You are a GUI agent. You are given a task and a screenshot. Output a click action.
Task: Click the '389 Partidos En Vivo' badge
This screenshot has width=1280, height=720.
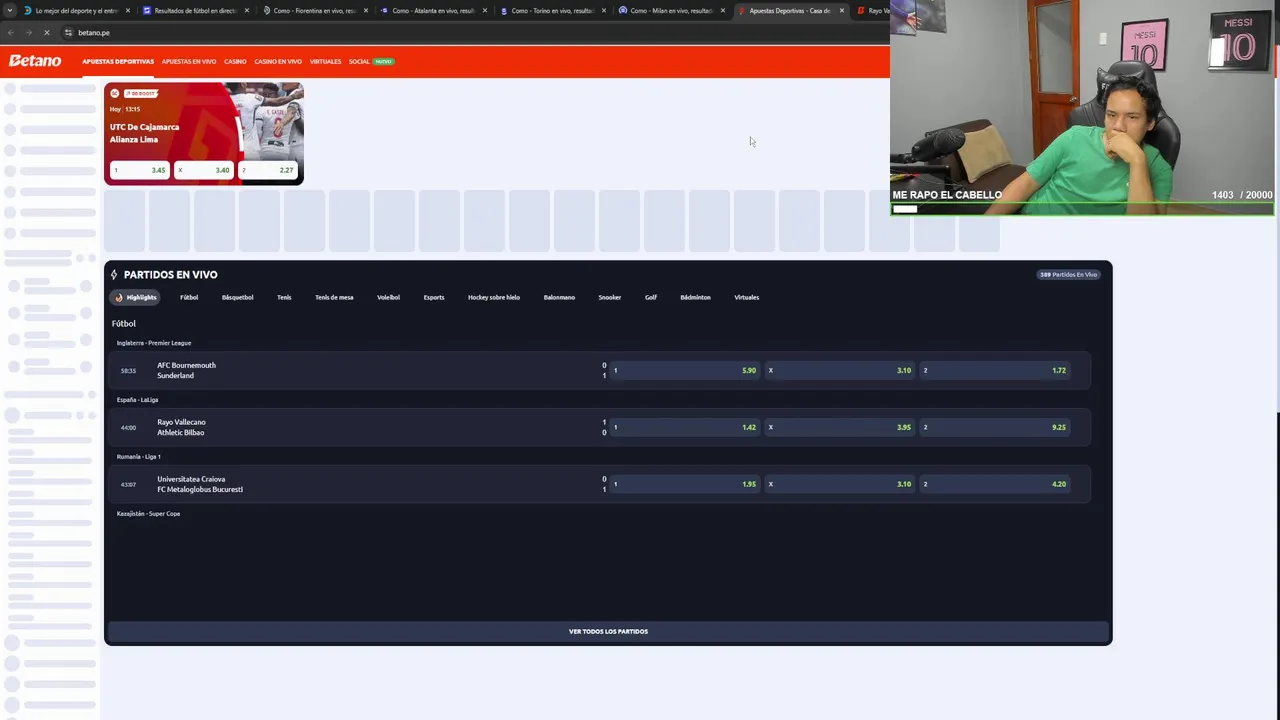point(1069,274)
